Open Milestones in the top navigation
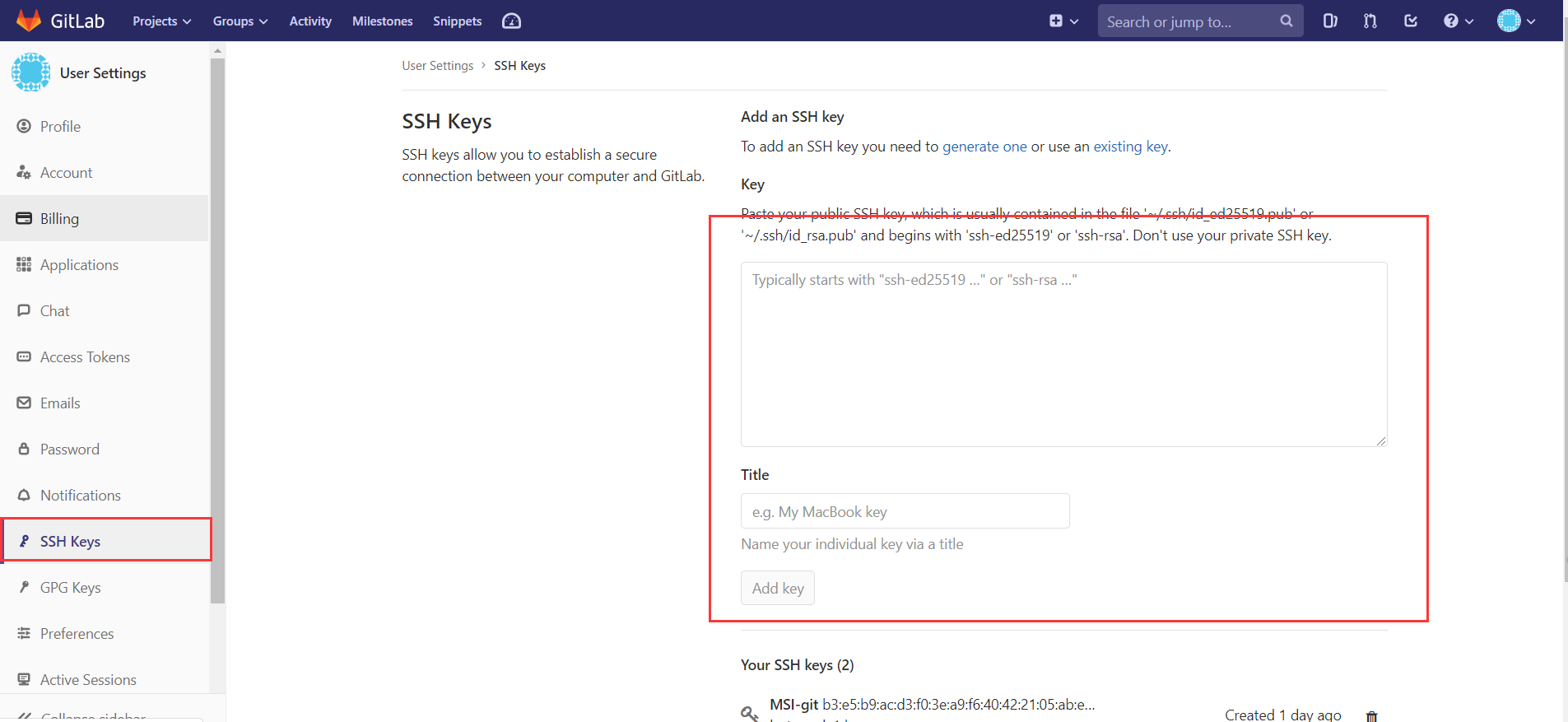 click(383, 21)
